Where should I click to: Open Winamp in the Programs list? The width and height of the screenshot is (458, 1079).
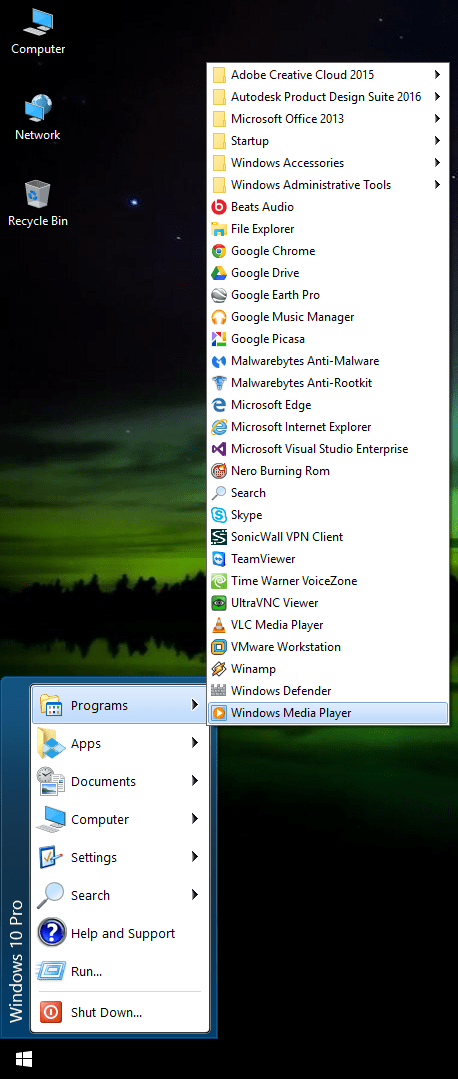pos(328,669)
